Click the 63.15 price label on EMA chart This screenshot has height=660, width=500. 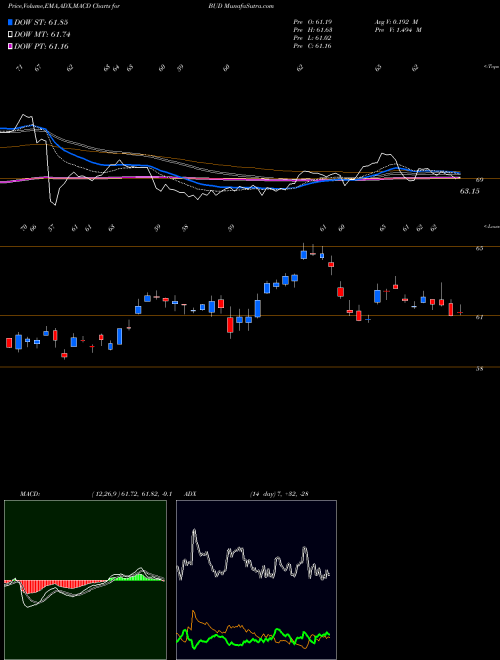[470, 191]
